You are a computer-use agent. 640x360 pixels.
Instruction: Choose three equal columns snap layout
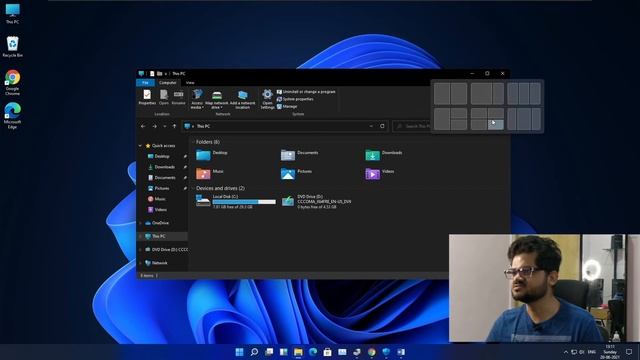(x=524, y=93)
